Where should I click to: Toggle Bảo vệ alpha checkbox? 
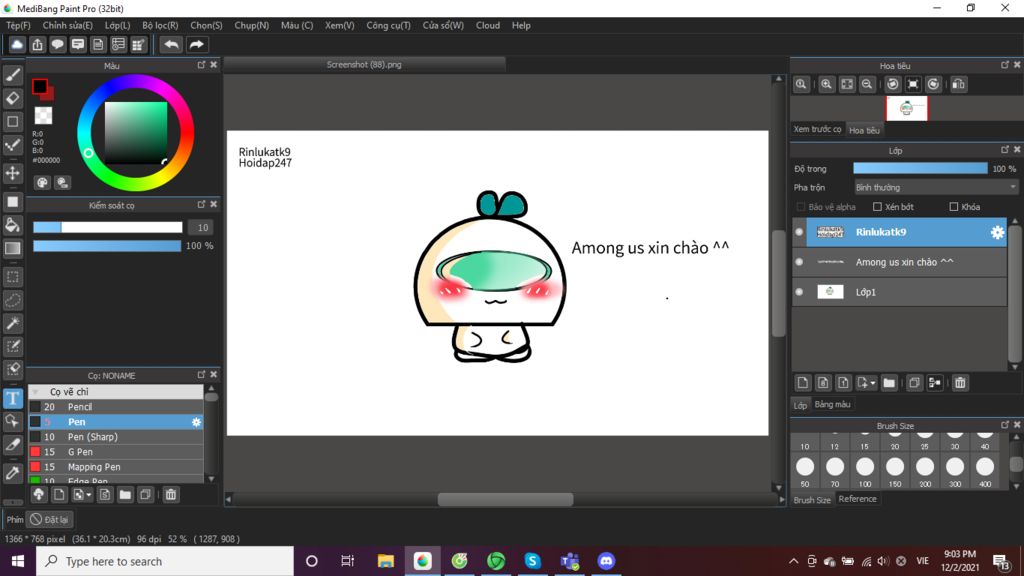point(801,207)
